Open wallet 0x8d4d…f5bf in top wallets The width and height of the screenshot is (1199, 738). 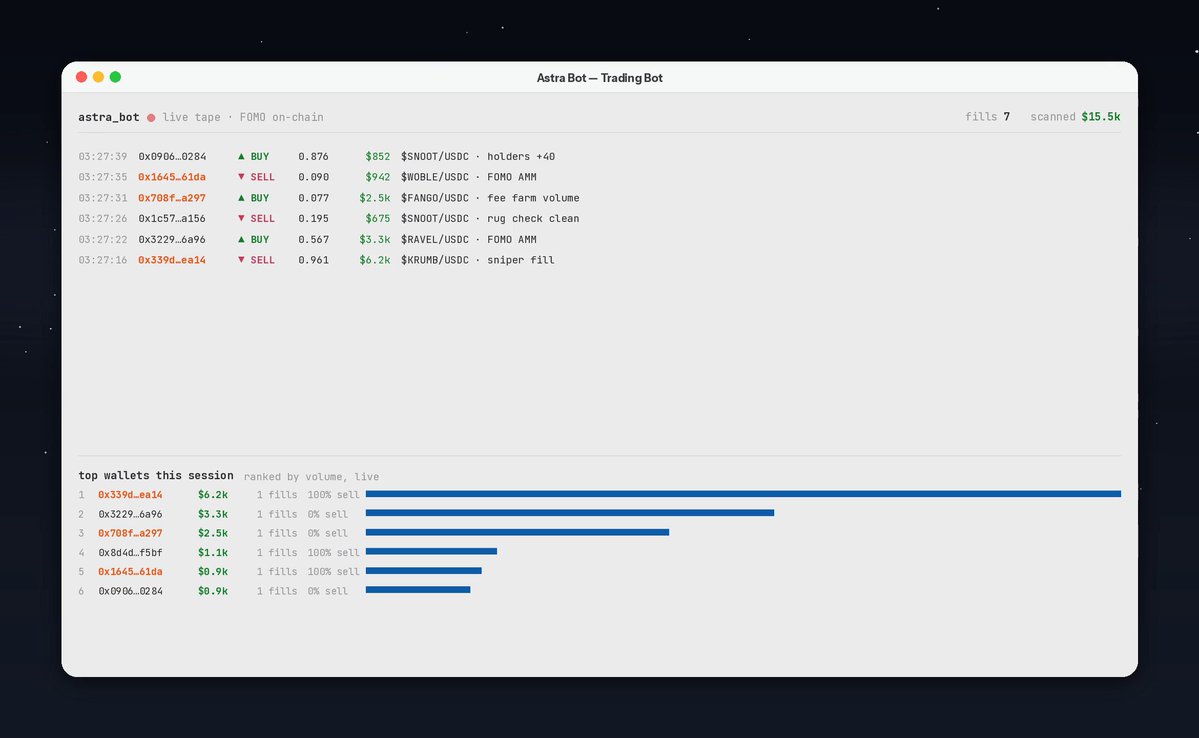[130, 552]
